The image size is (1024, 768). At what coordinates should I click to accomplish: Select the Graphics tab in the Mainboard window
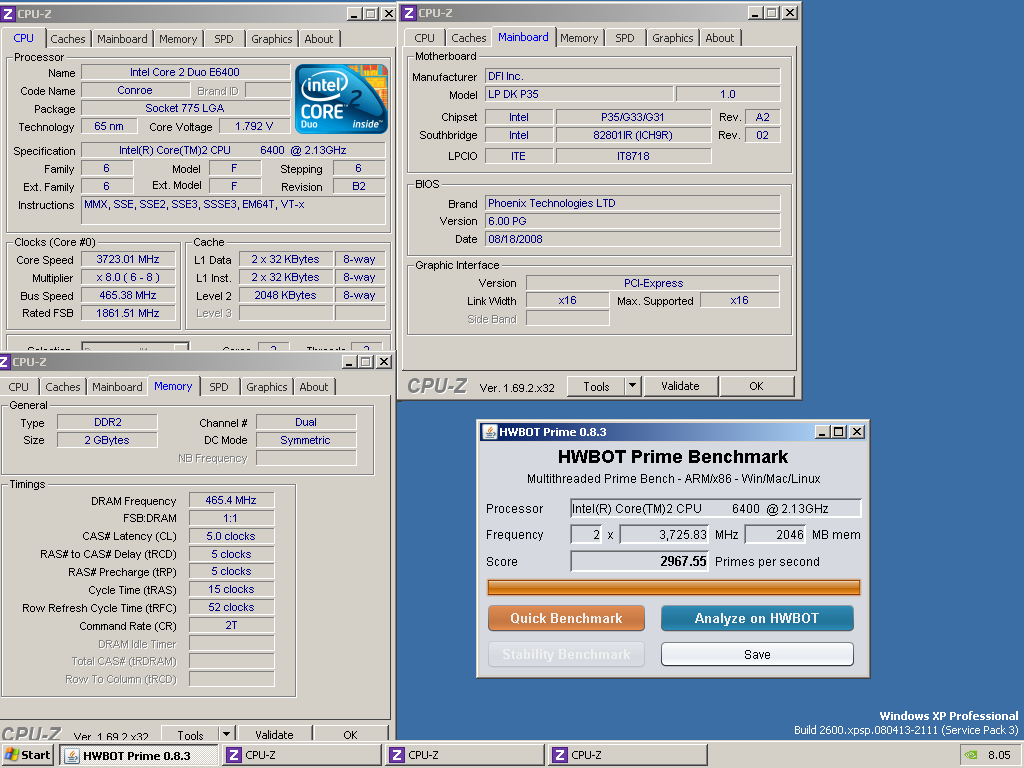click(x=673, y=38)
